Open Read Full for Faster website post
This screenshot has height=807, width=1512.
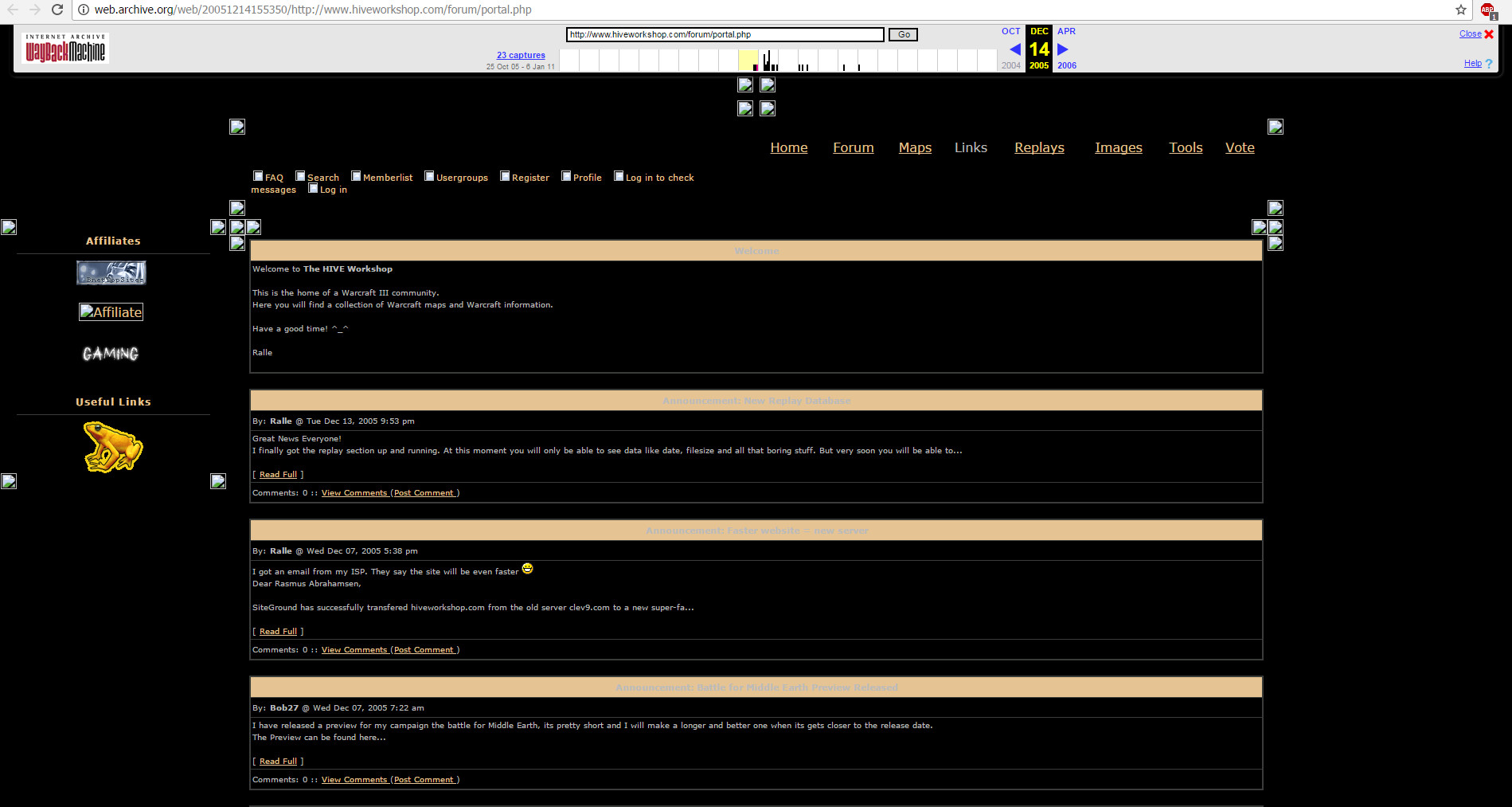click(x=278, y=631)
